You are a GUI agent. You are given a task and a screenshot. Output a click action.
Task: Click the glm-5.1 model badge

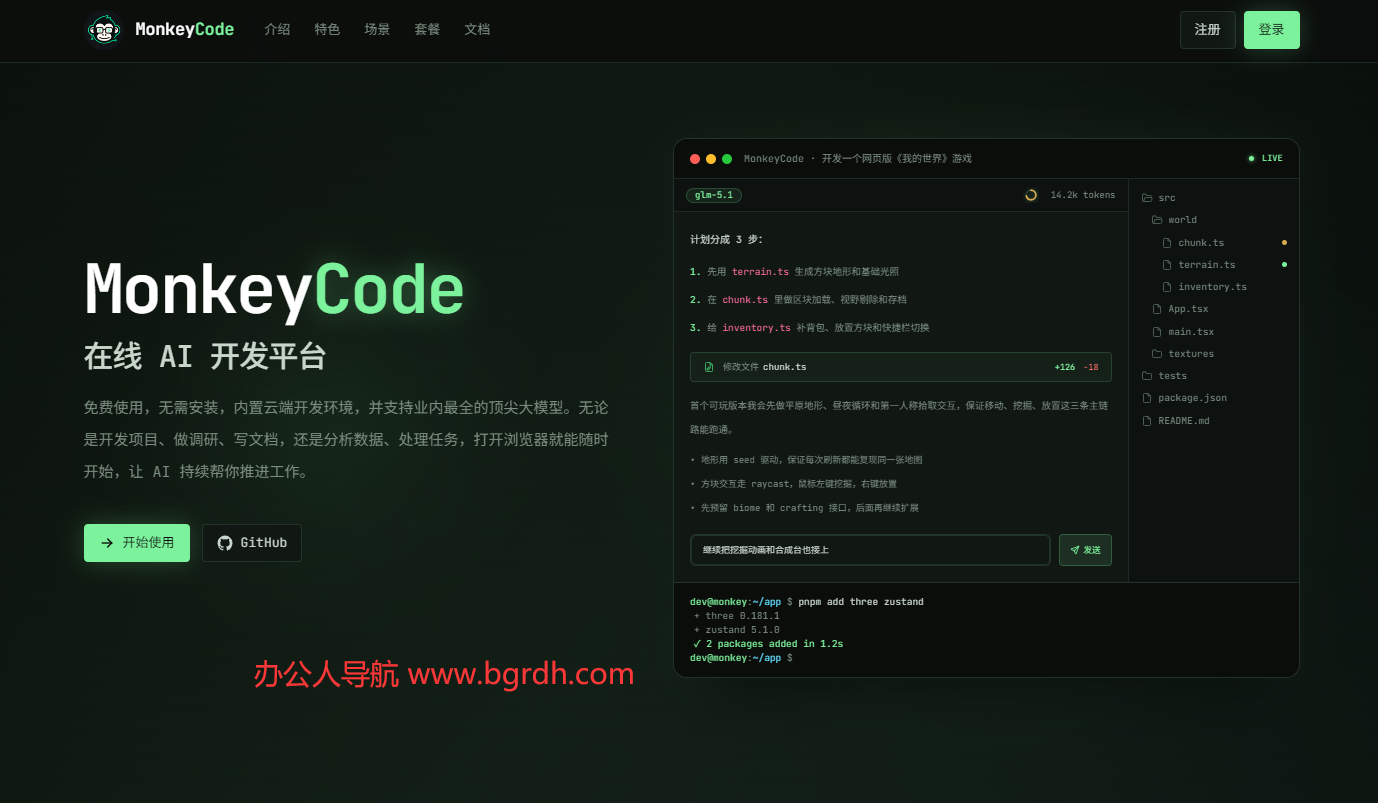[714, 195]
